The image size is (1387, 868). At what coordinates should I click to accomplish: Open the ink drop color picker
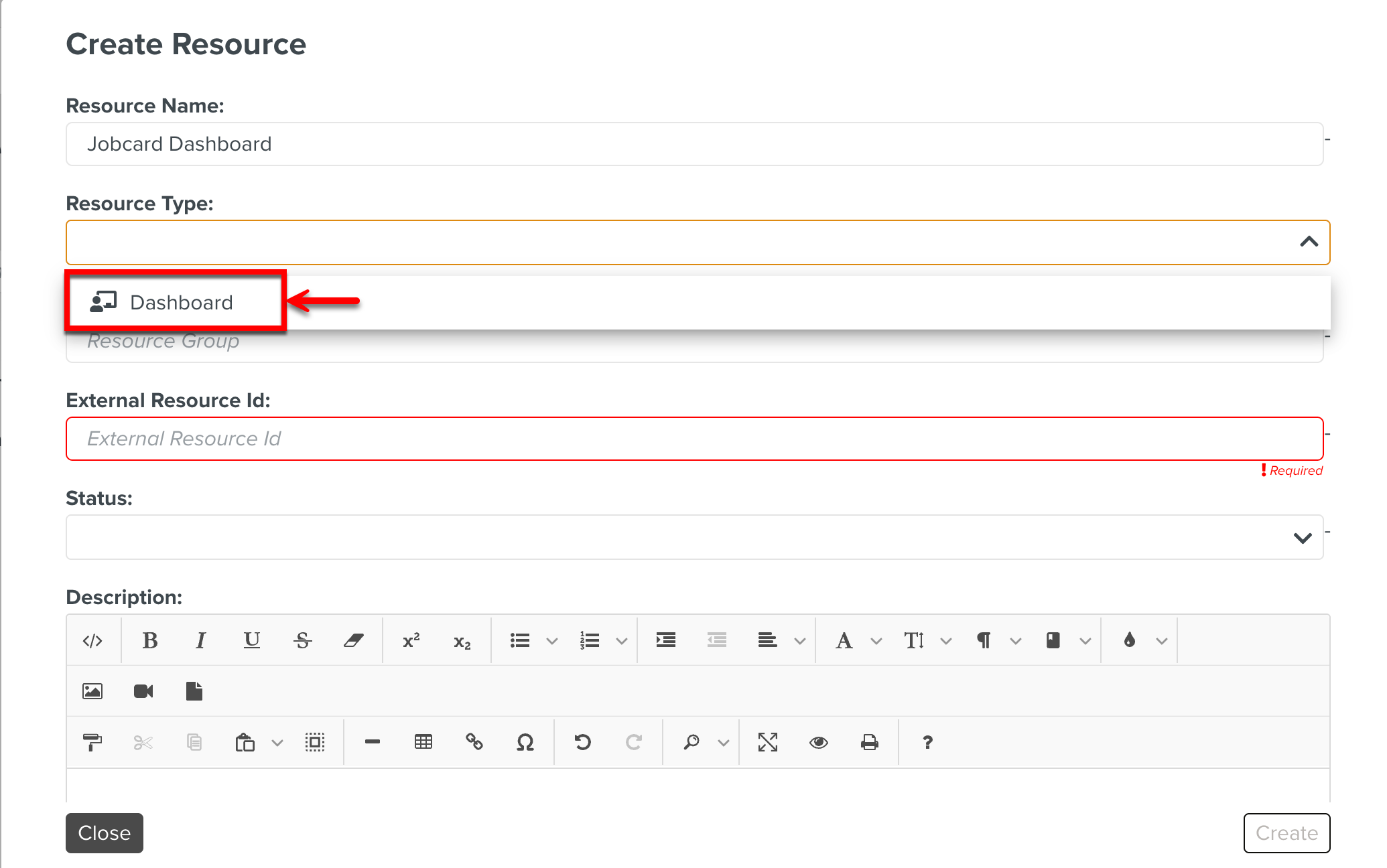pos(1130,641)
